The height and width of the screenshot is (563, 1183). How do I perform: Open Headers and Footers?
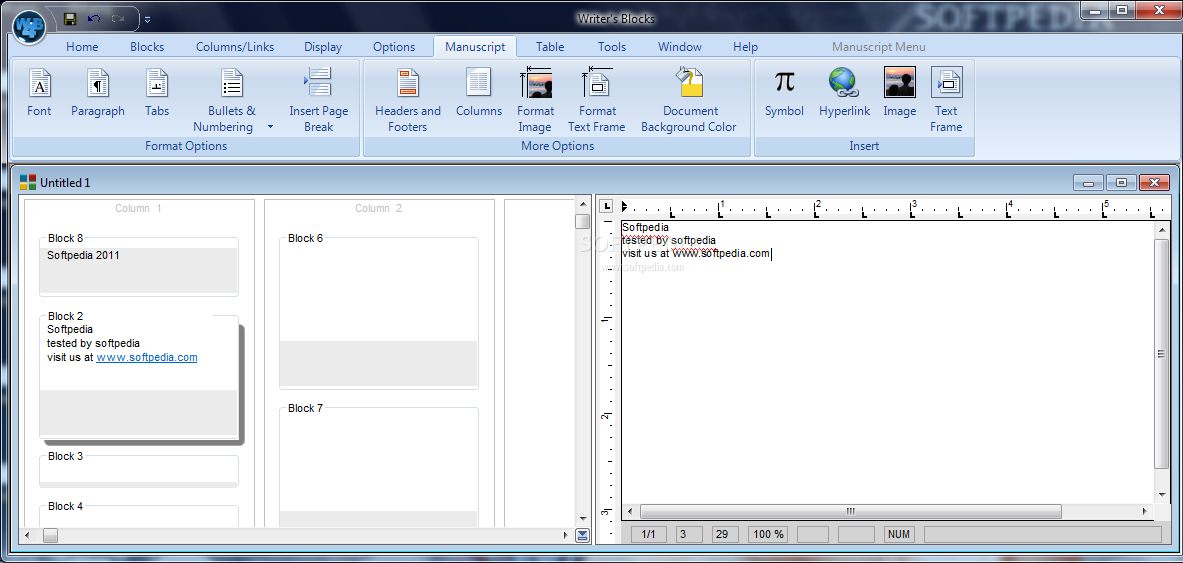[407, 100]
